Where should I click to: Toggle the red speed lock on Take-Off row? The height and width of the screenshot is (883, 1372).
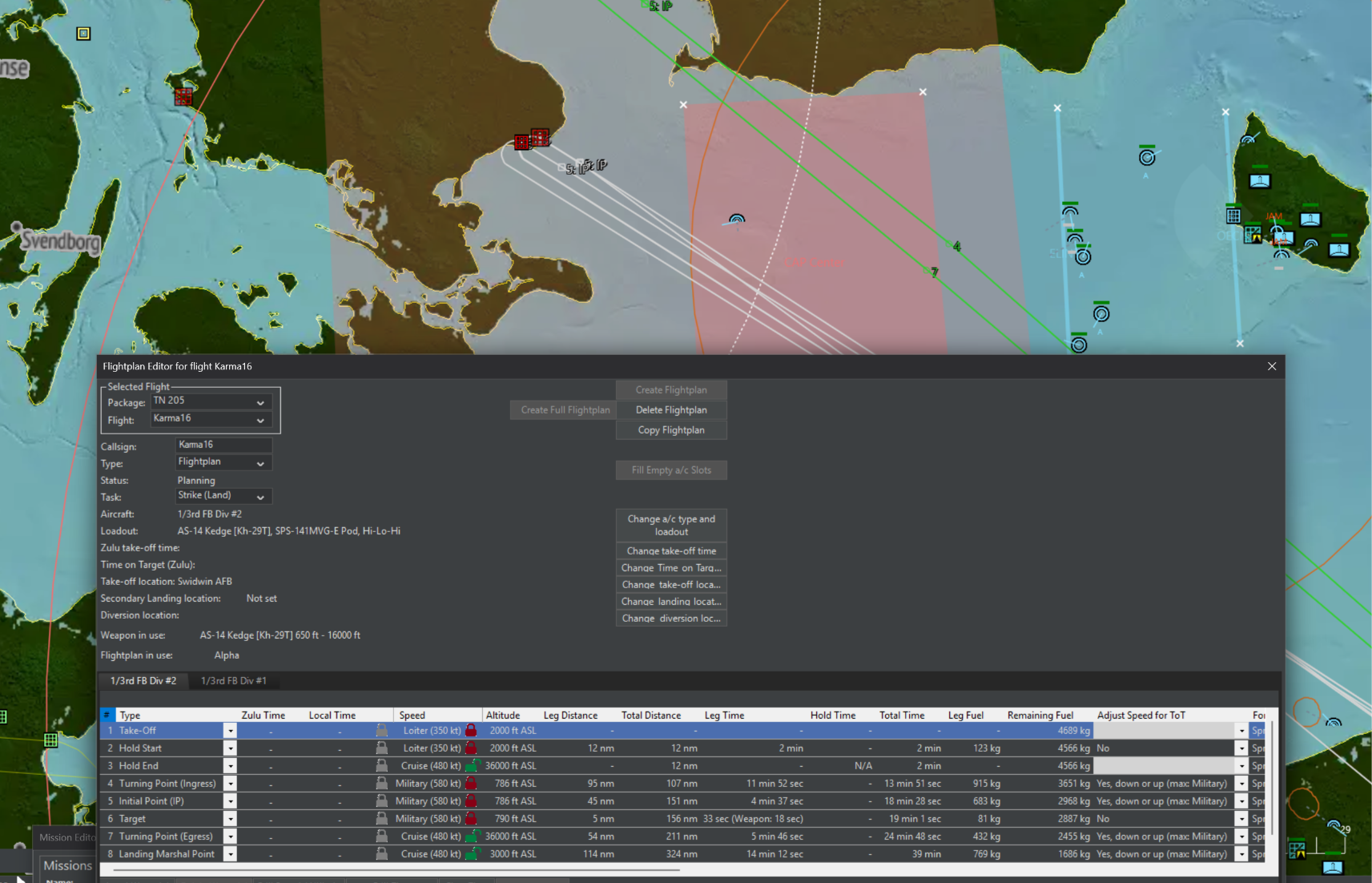(x=471, y=730)
